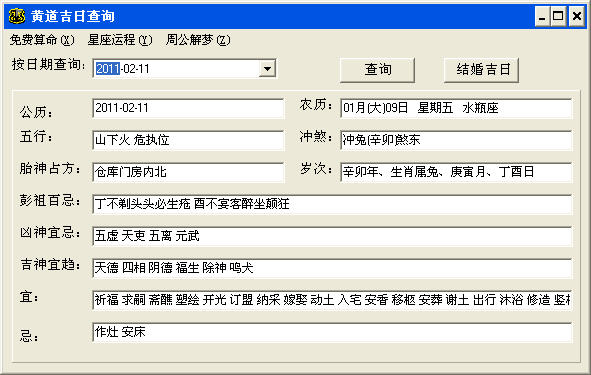Maximize the 黄道吉日查询 window
Viewport: 591px width, 375px height.
[x=558, y=17]
